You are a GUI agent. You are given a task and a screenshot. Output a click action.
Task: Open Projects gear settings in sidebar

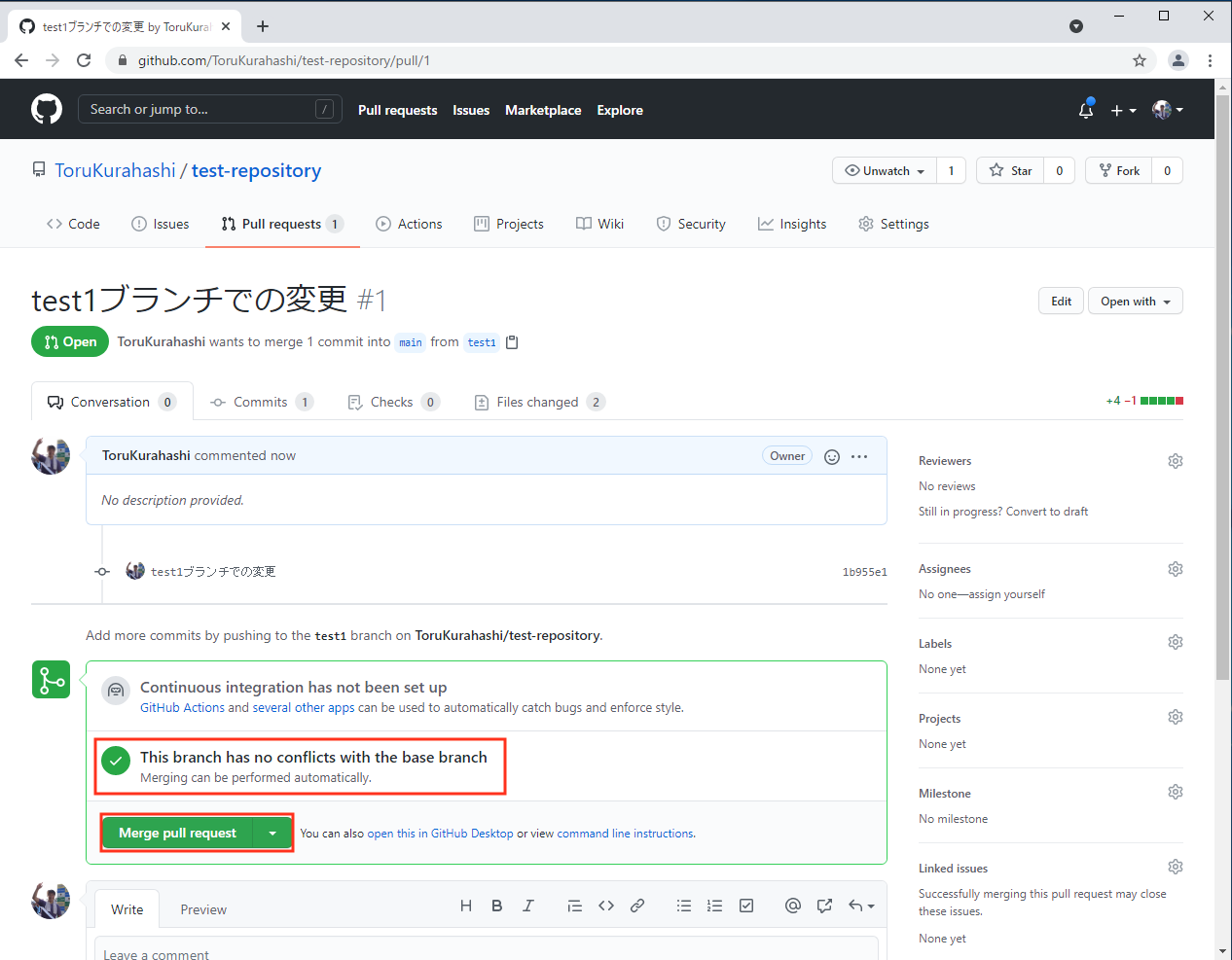[x=1176, y=717]
